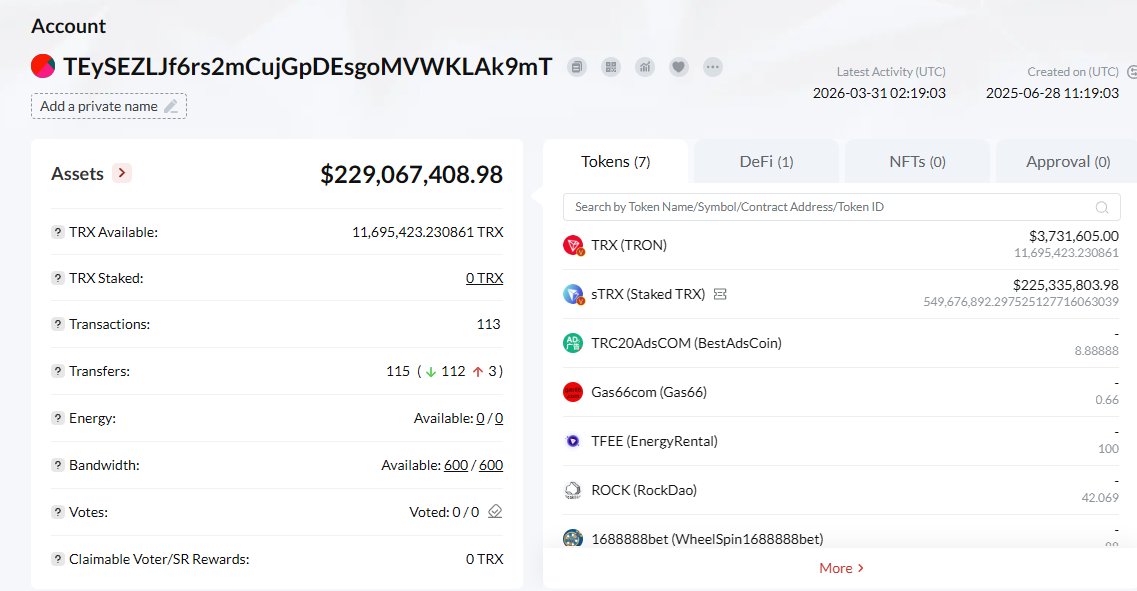Image resolution: width=1137 pixels, height=591 pixels.
Task: Open the more options ellipsis icon
Action: pos(712,67)
